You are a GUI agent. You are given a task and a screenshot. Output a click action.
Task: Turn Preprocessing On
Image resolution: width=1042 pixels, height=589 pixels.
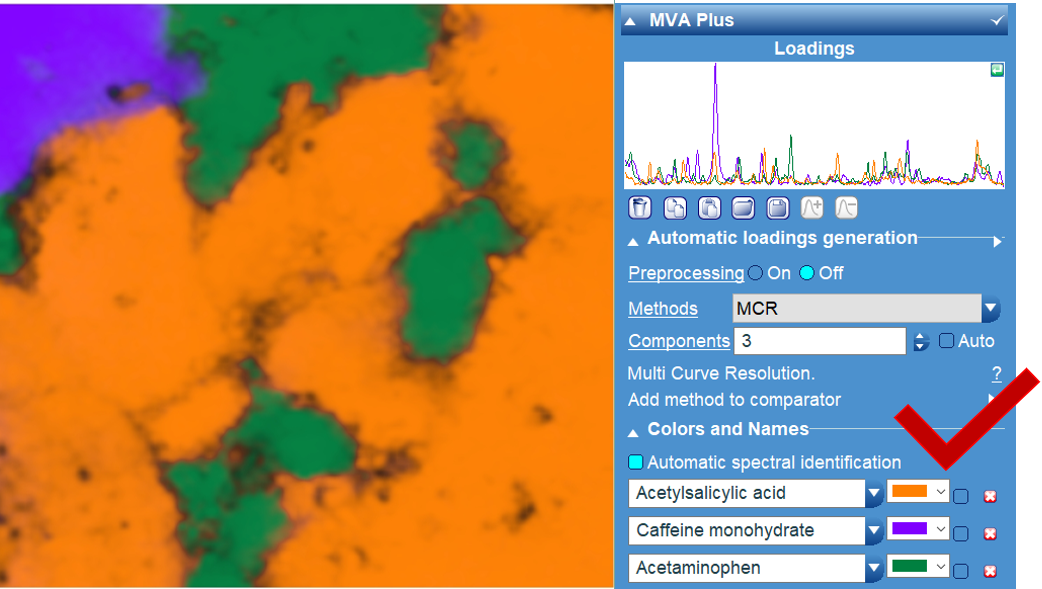point(756,273)
